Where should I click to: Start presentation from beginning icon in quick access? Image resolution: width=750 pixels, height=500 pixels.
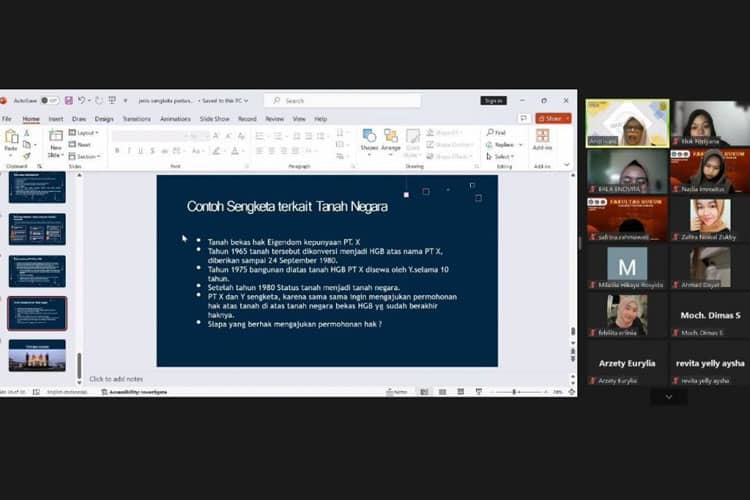click(x=112, y=100)
